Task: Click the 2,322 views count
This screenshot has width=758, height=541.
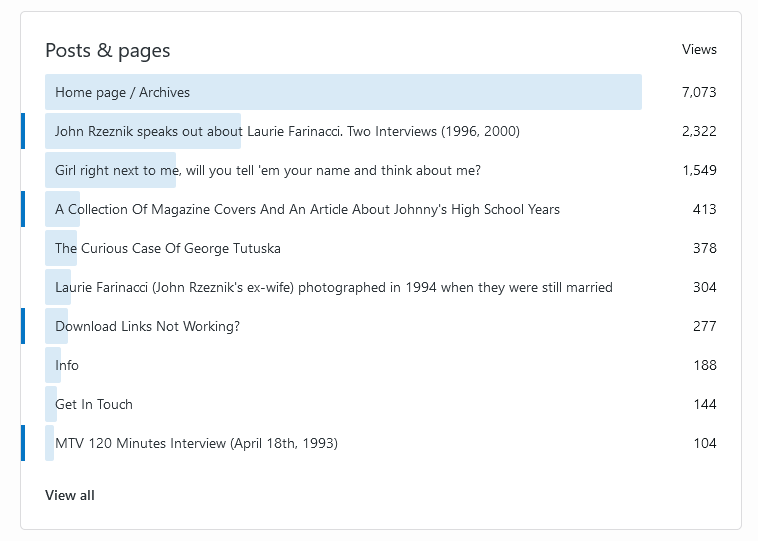Action: click(699, 131)
